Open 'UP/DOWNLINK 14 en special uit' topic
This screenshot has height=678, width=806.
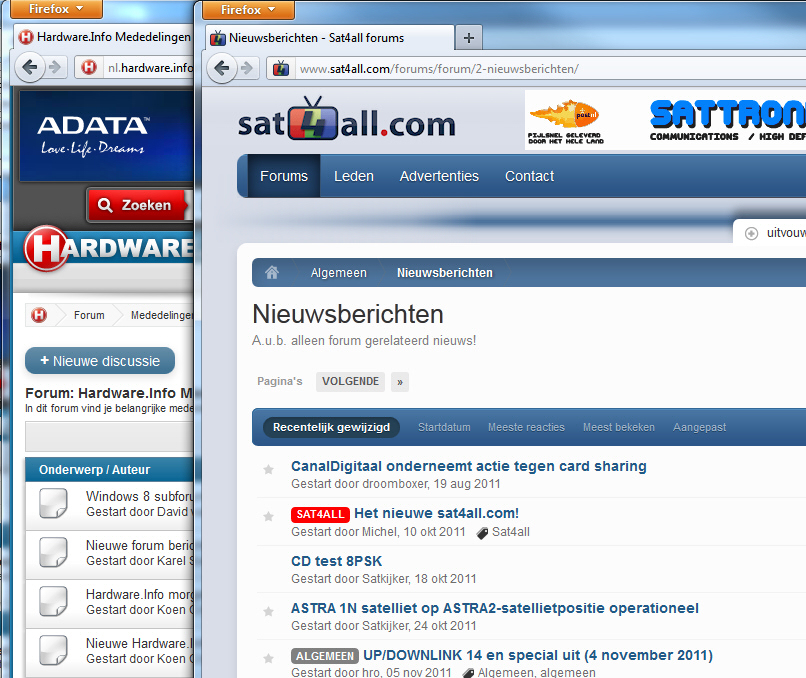coord(538,655)
